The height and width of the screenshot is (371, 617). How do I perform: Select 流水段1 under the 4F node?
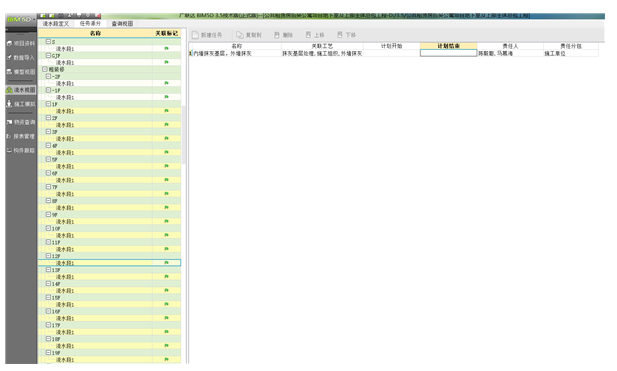tap(65, 152)
